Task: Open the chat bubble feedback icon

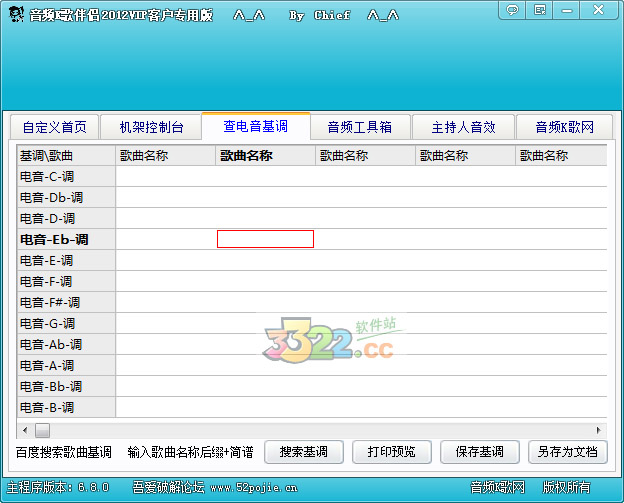Action: [x=512, y=10]
